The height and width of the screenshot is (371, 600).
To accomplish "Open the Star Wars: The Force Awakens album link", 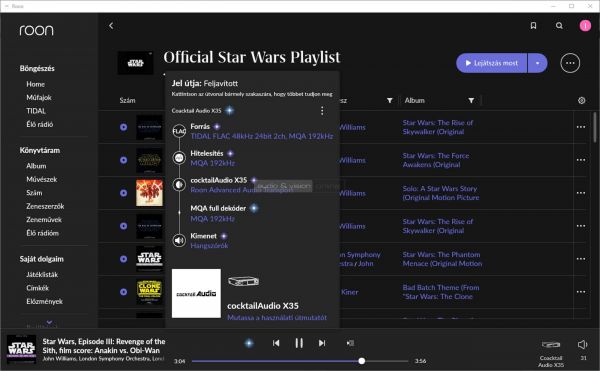I will click(436, 160).
